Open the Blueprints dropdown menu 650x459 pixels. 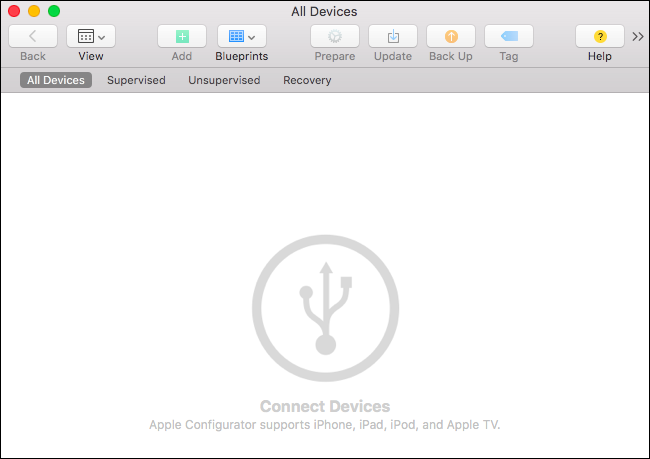[242, 37]
